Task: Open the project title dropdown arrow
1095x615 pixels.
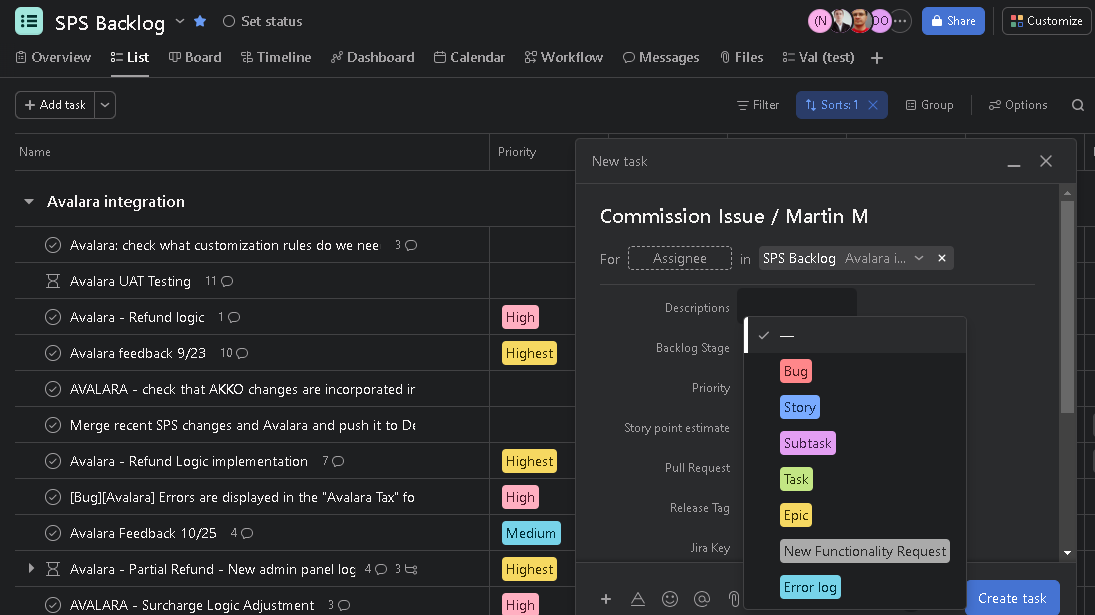Action: click(179, 21)
